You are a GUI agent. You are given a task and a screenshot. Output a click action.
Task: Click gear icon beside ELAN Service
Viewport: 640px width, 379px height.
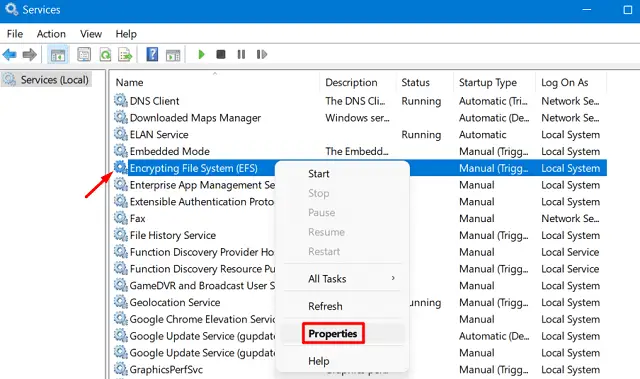[121, 134]
